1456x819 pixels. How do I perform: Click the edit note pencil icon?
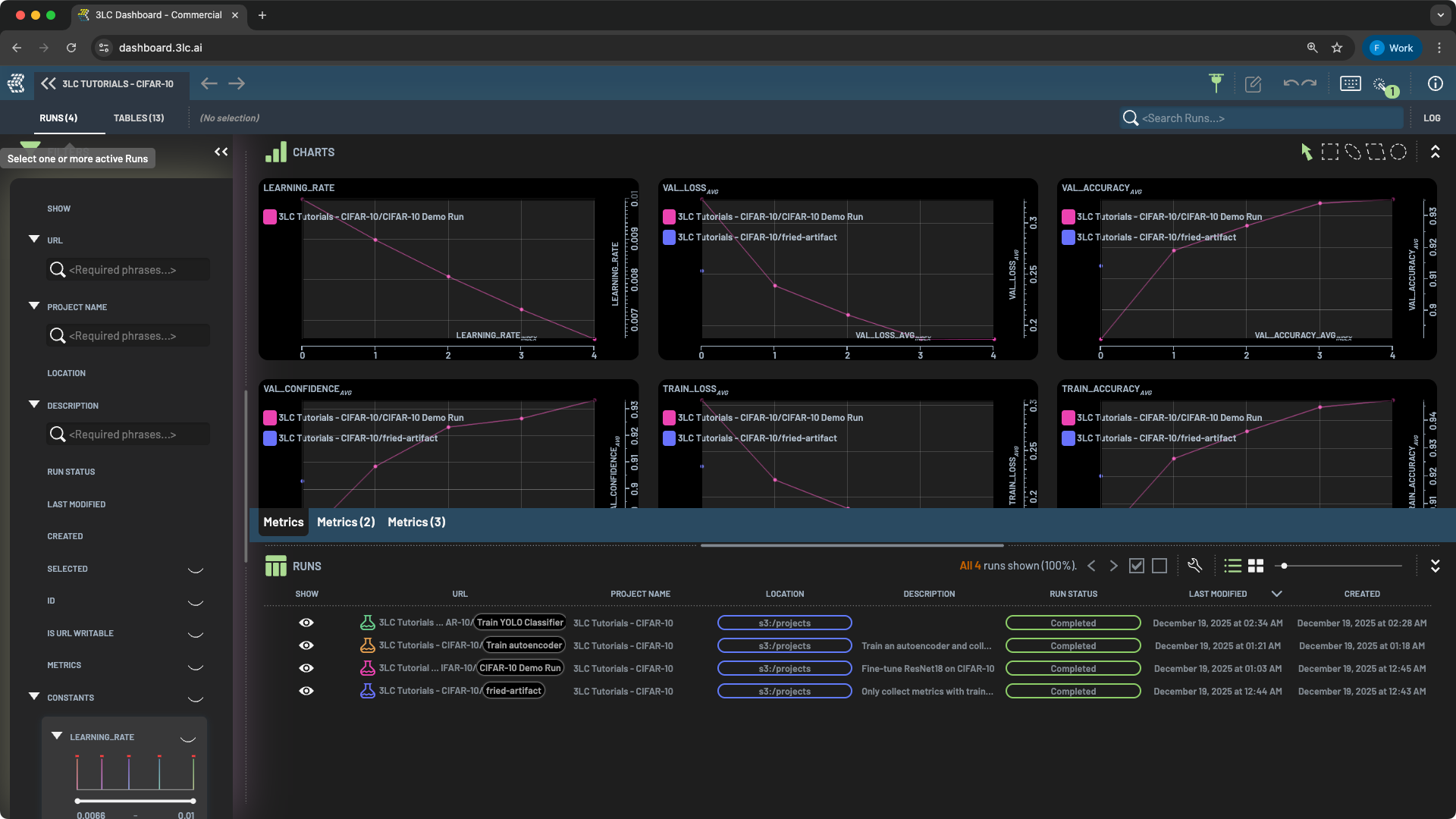1253,84
